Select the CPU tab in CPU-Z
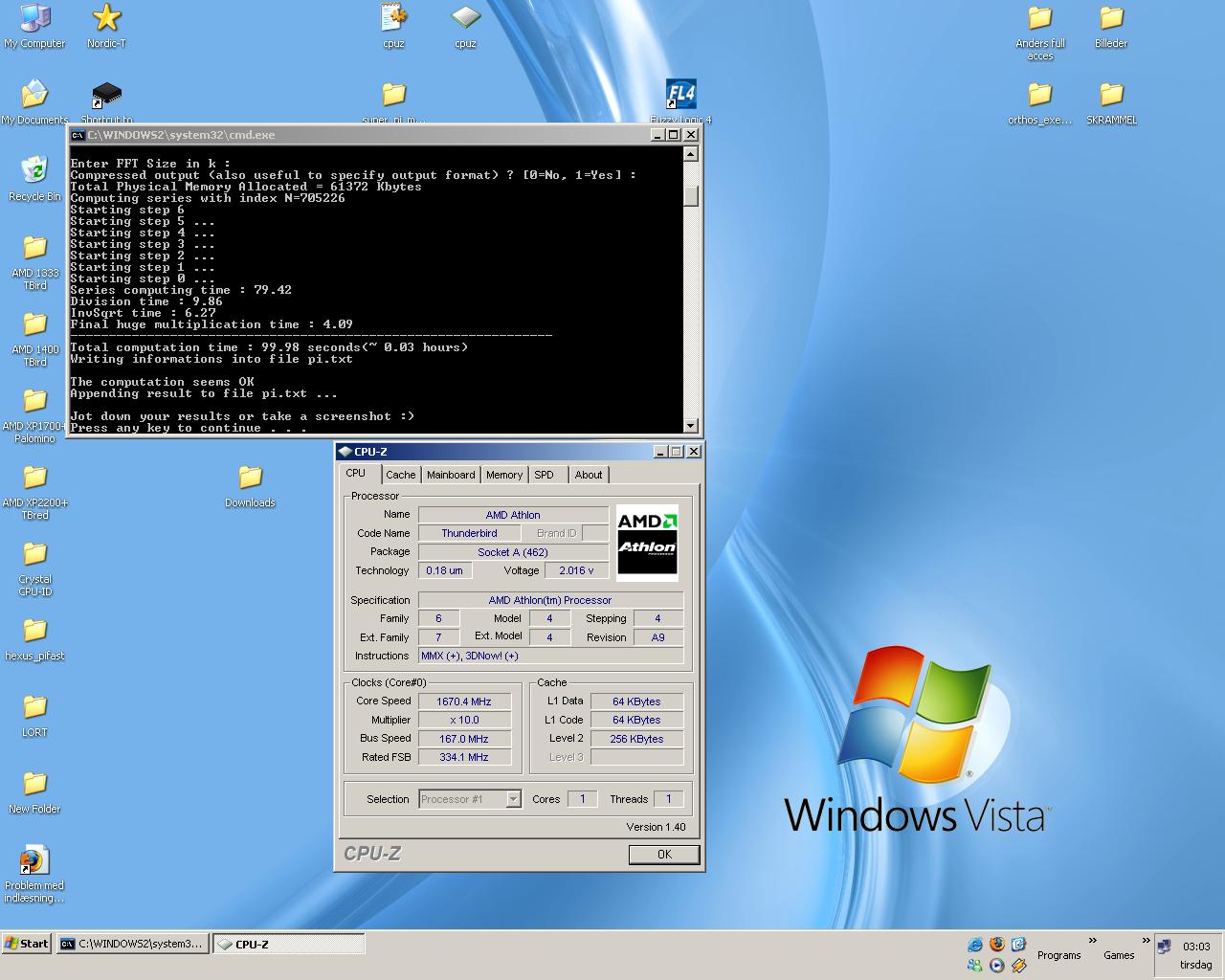Viewport: 1225px width, 980px height. point(356,473)
